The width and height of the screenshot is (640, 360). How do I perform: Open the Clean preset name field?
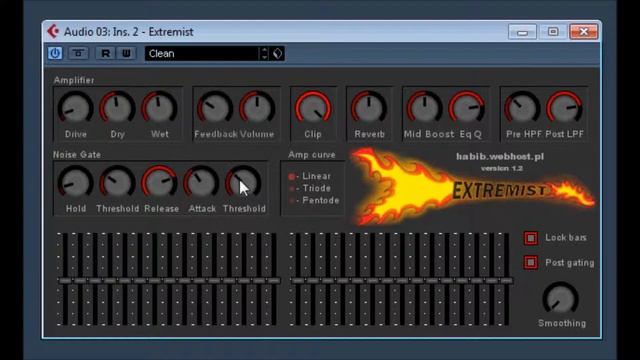tap(202, 53)
